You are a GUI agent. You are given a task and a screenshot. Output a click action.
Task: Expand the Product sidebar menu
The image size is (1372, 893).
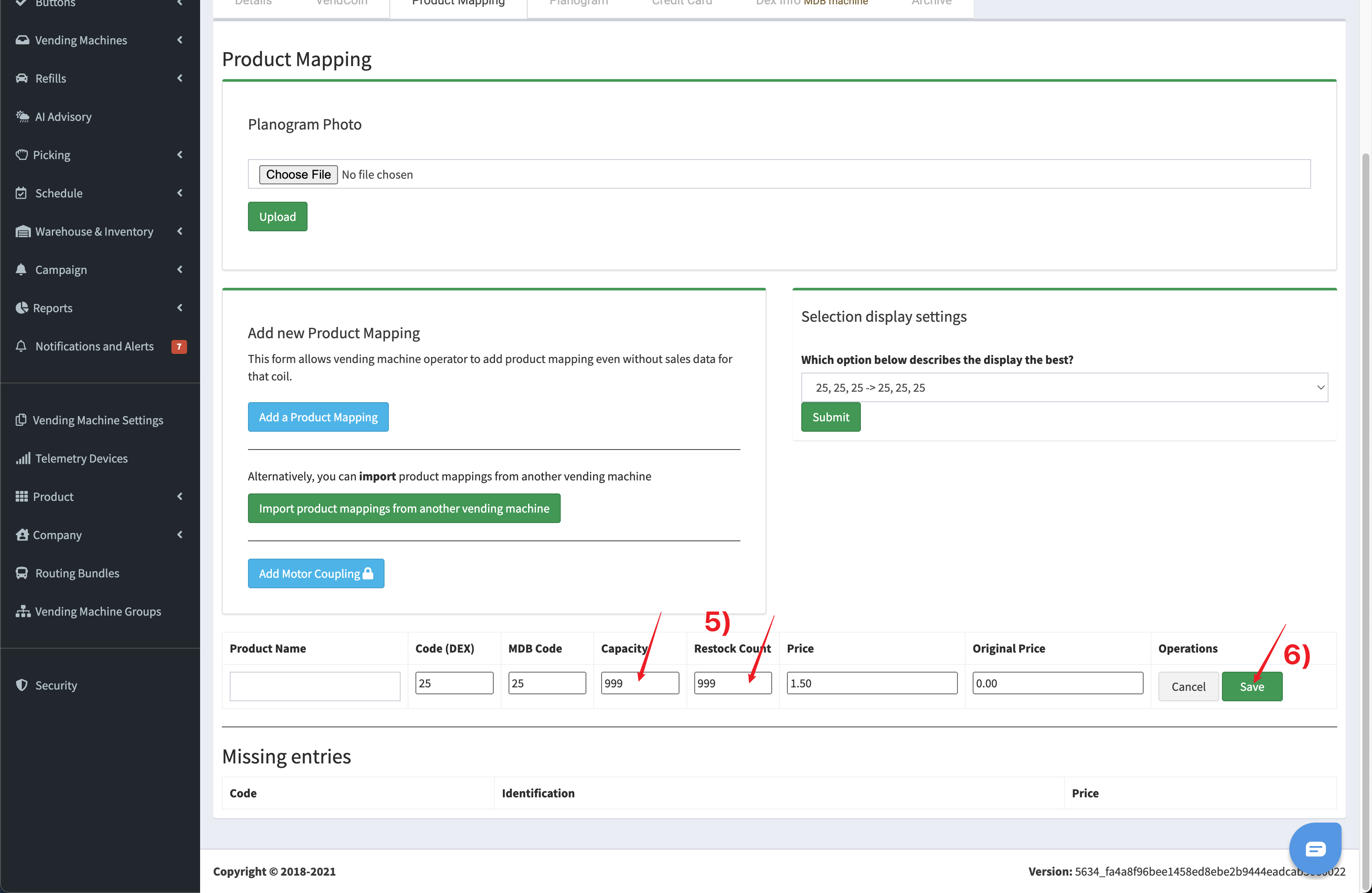(53, 496)
